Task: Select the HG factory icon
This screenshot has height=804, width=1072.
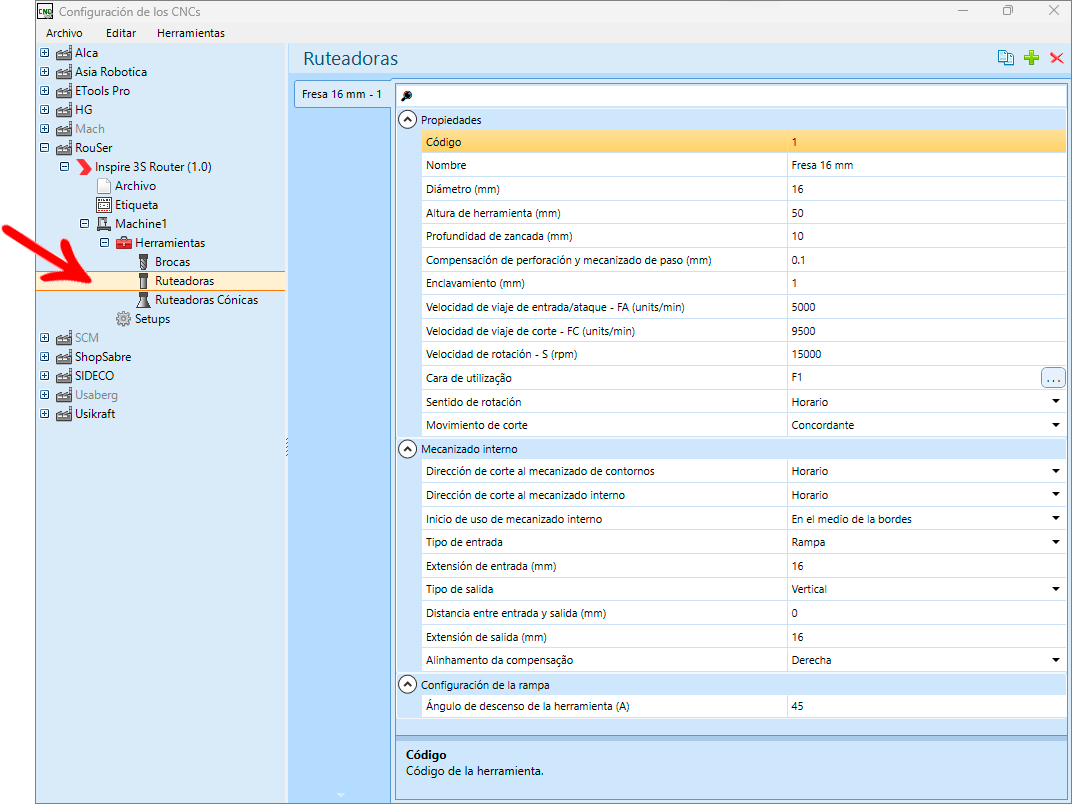Action: coord(64,110)
